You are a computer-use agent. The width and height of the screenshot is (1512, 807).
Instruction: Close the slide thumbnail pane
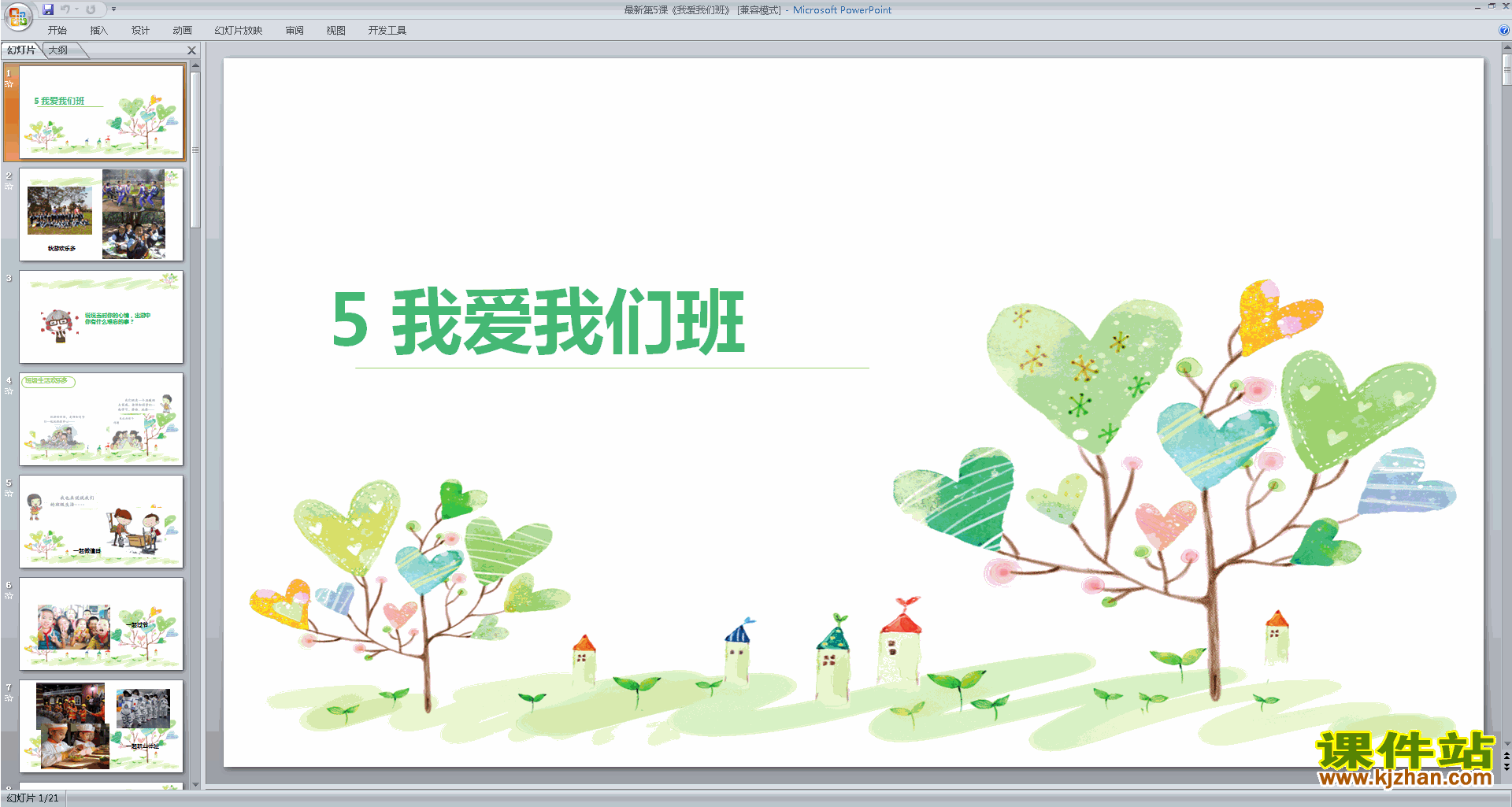point(191,50)
